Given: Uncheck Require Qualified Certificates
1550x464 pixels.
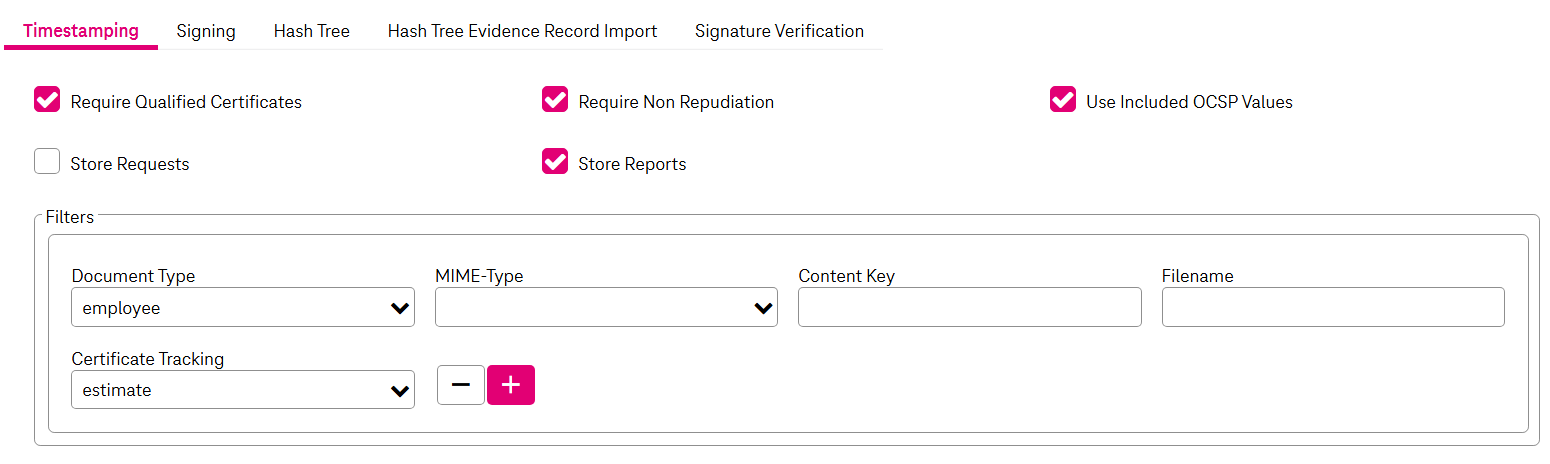Looking at the screenshot, I should coord(47,100).
